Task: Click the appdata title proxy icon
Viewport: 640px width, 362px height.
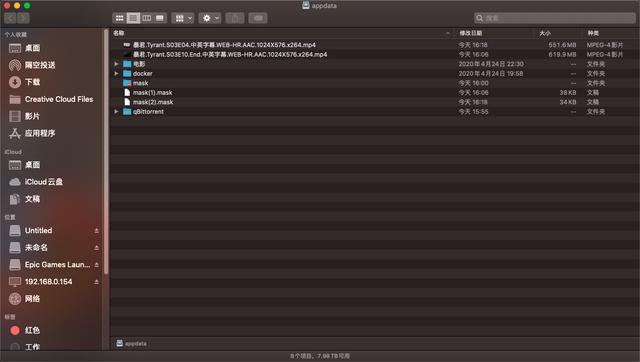Action: click(x=306, y=5)
